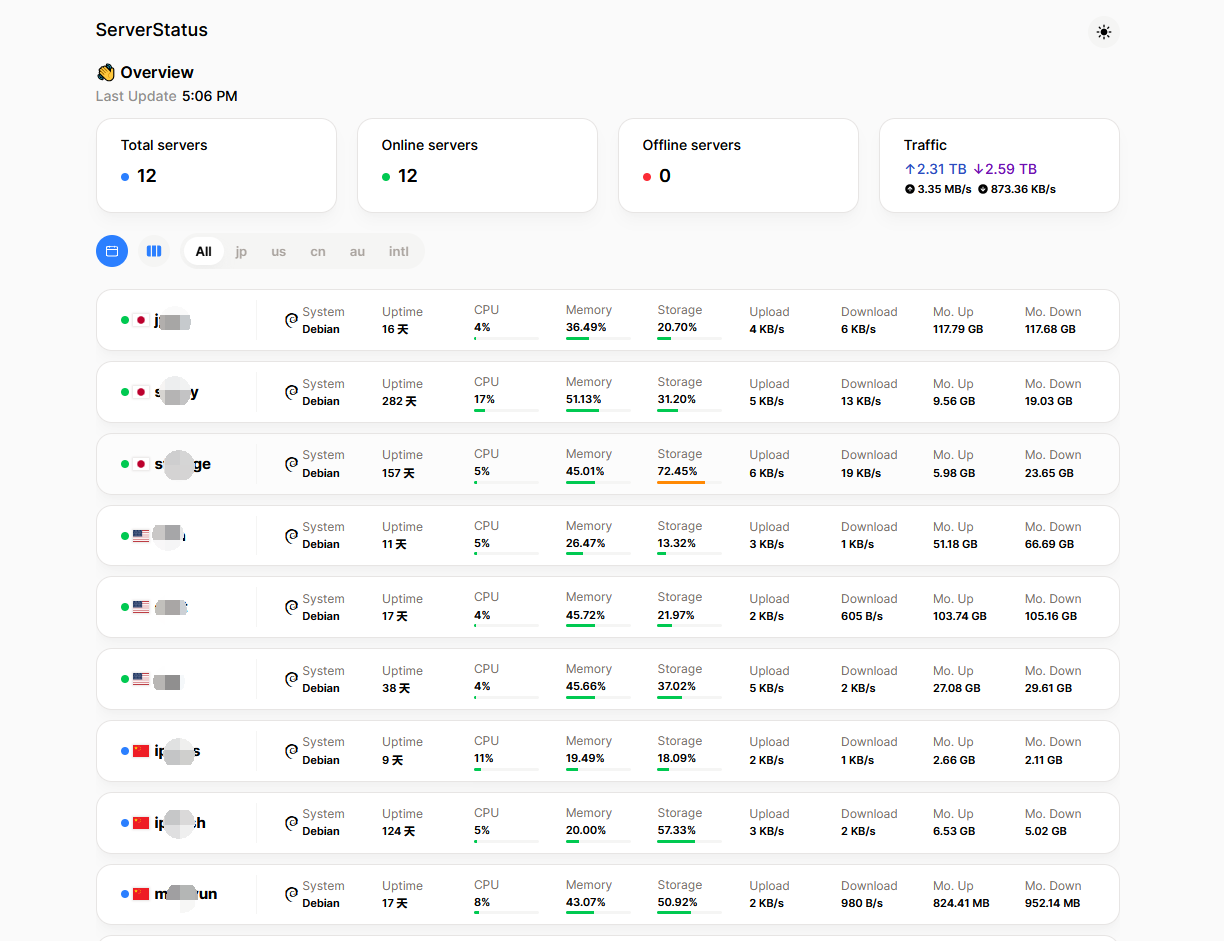1224x941 pixels.
Task: Click the Storage value 37.02%
Action: pyautogui.click(x=677, y=687)
